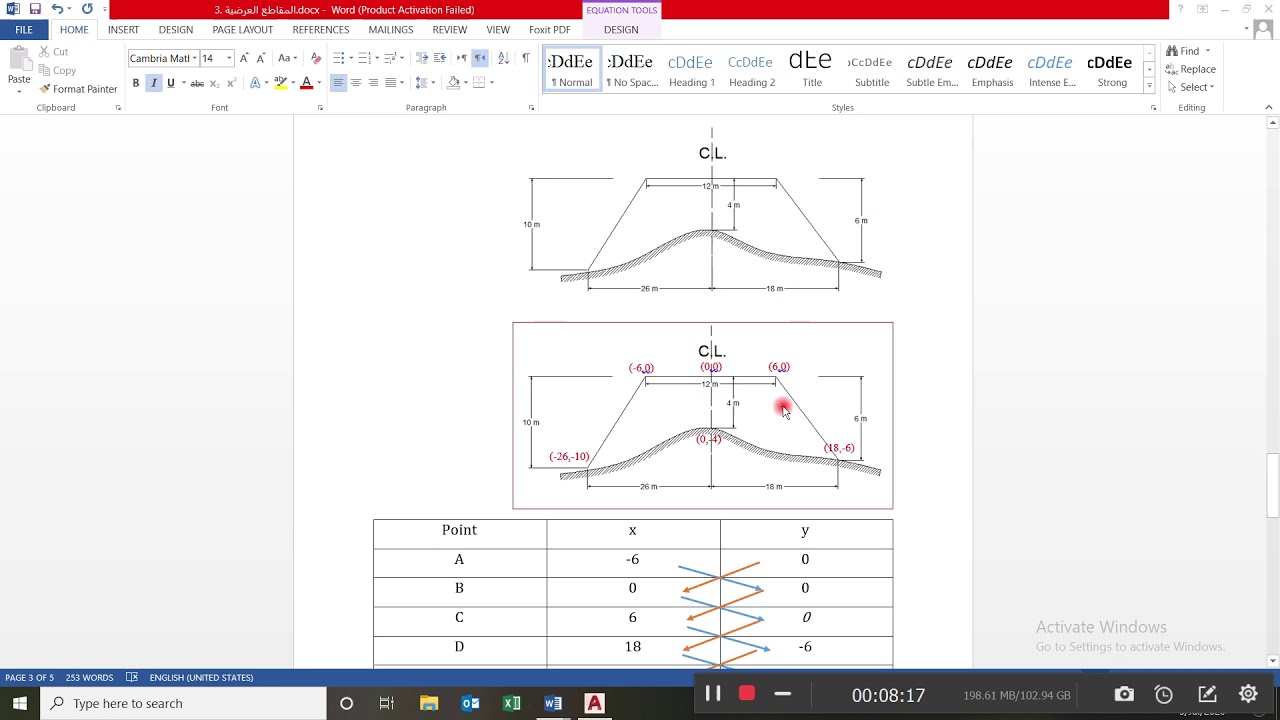Toggle Subscript formatting
Image resolution: width=1280 pixels, height=720 pixels.
coord(214,83)
